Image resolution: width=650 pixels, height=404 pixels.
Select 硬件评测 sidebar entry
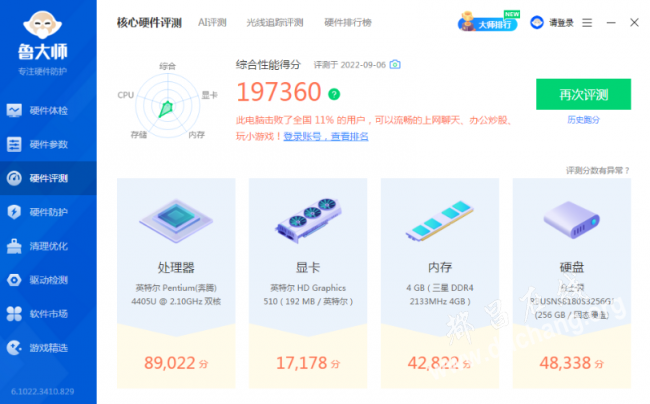48,178
